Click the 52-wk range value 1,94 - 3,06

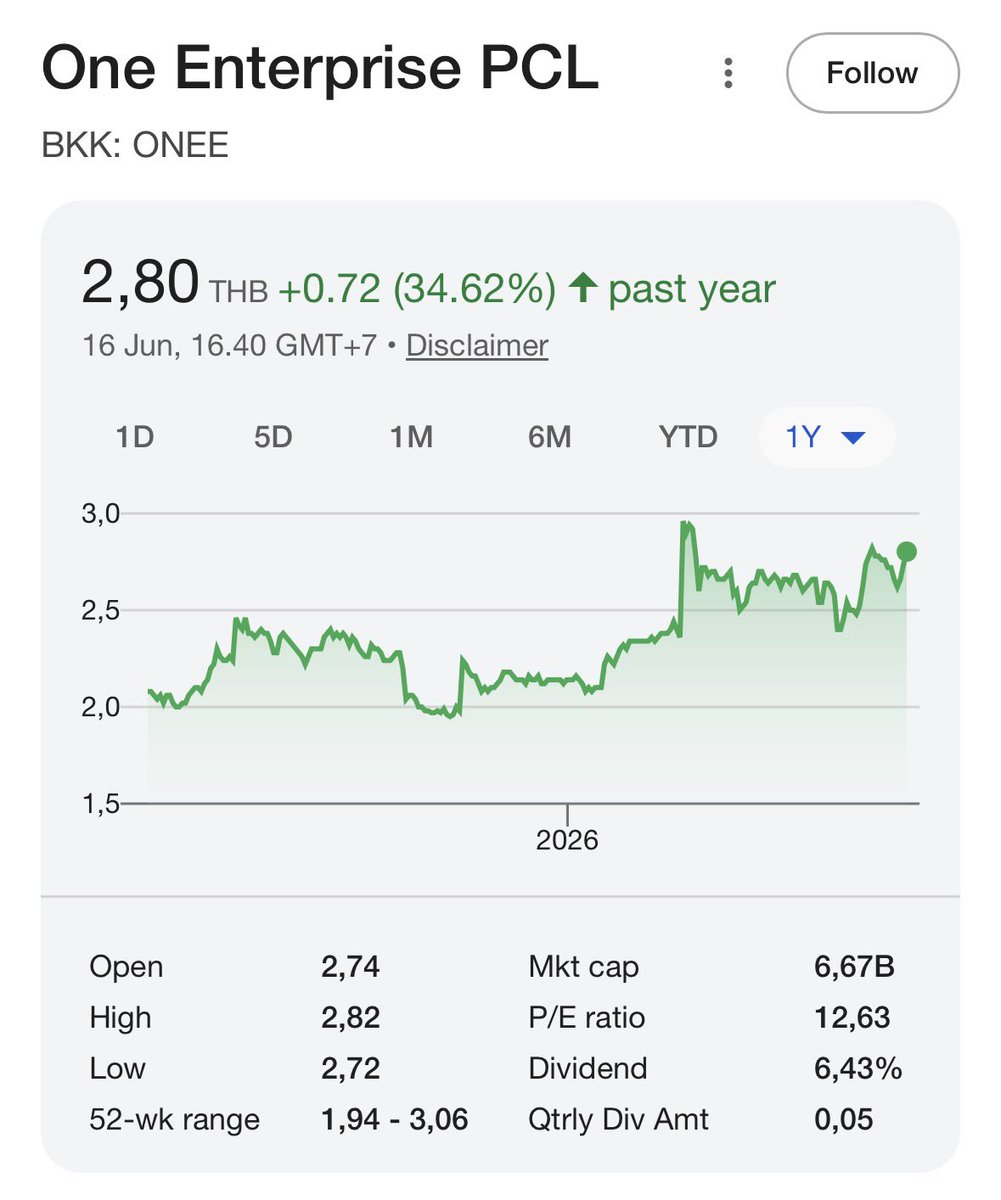coord(395,1119)
